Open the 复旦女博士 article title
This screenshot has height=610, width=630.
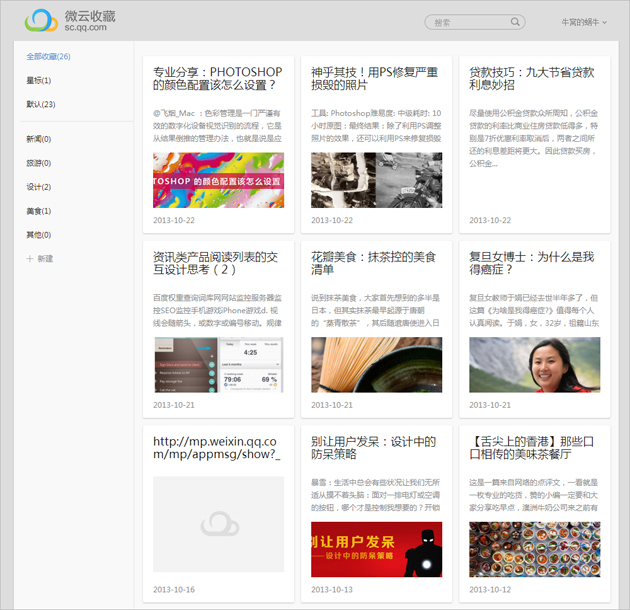click(531, 264)
